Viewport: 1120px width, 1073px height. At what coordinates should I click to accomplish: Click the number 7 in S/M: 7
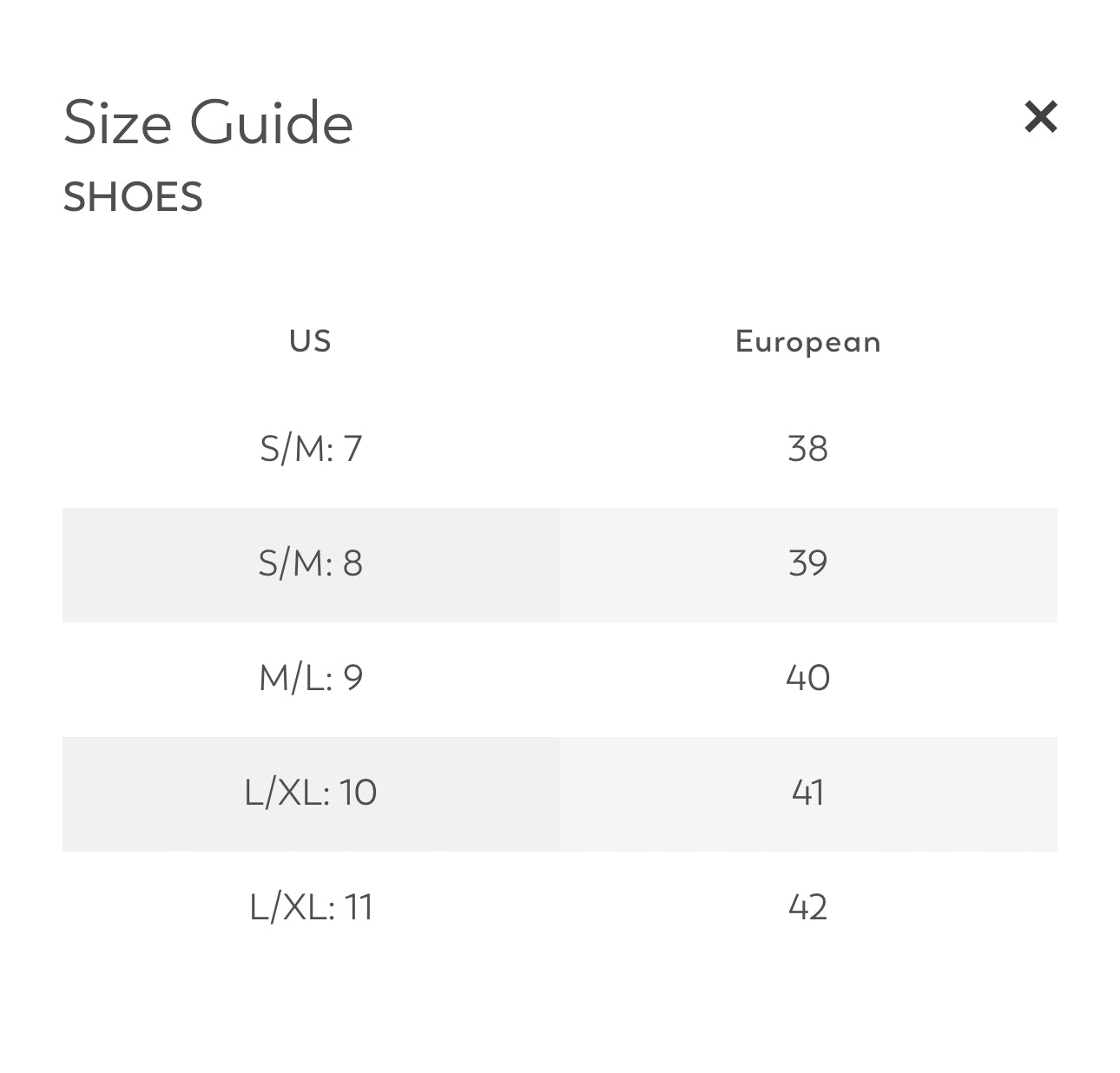(x=352, y=450)
